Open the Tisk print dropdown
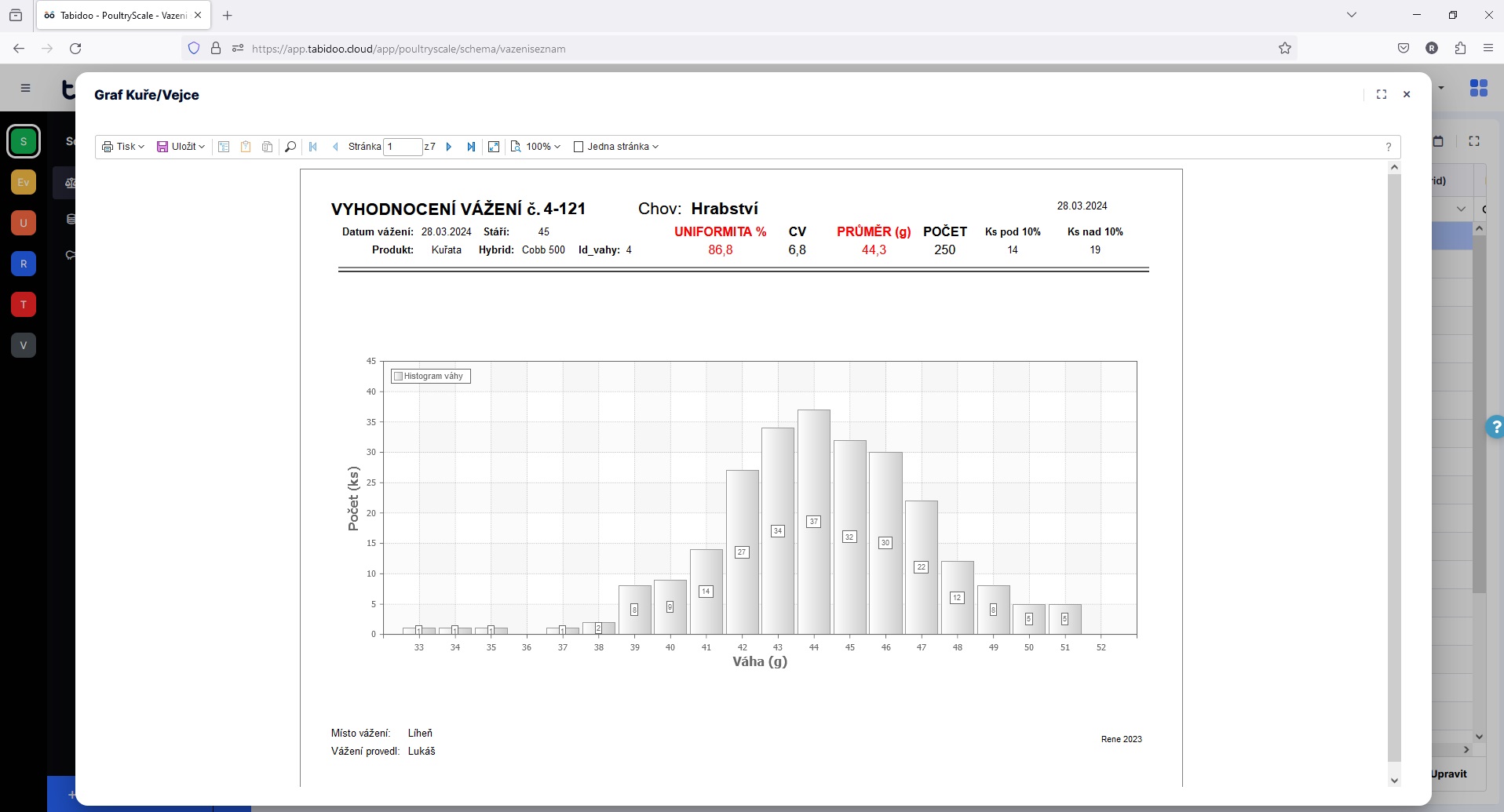Screen dimensions: 1504x812 coord(123,147)
